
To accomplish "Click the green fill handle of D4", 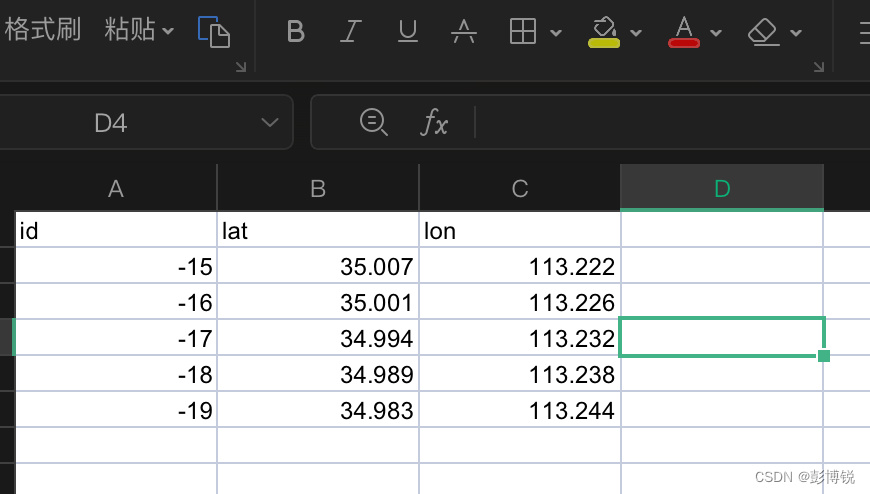I will click(824, 356).
